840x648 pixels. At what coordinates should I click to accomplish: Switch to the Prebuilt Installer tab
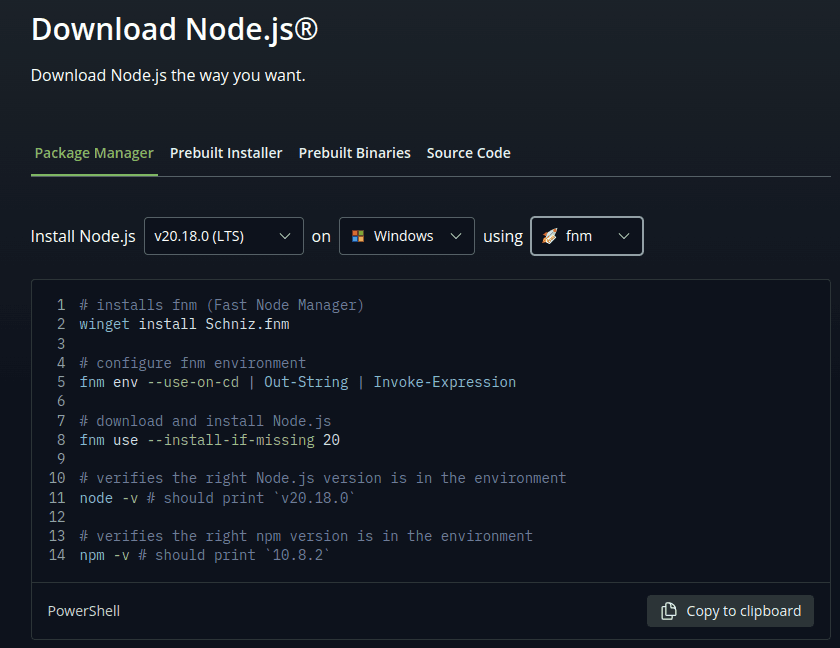tap(226, 153)
